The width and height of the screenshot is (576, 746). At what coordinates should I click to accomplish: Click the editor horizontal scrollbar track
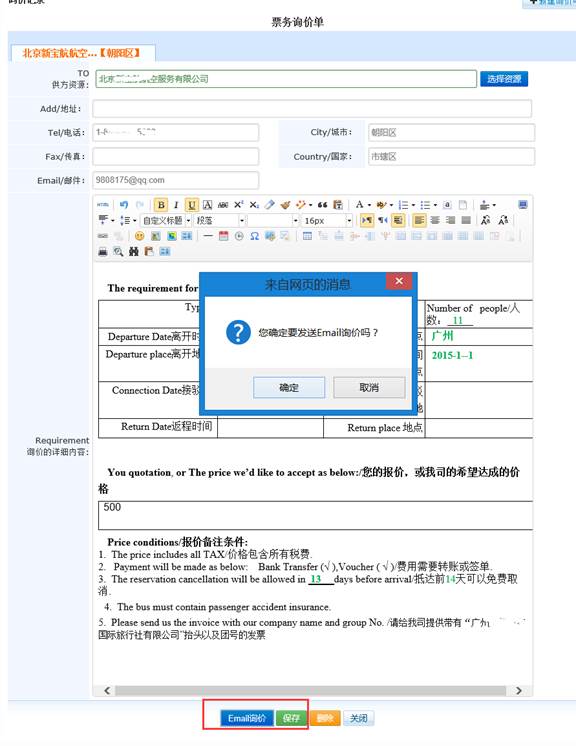(x=311, y=690)
